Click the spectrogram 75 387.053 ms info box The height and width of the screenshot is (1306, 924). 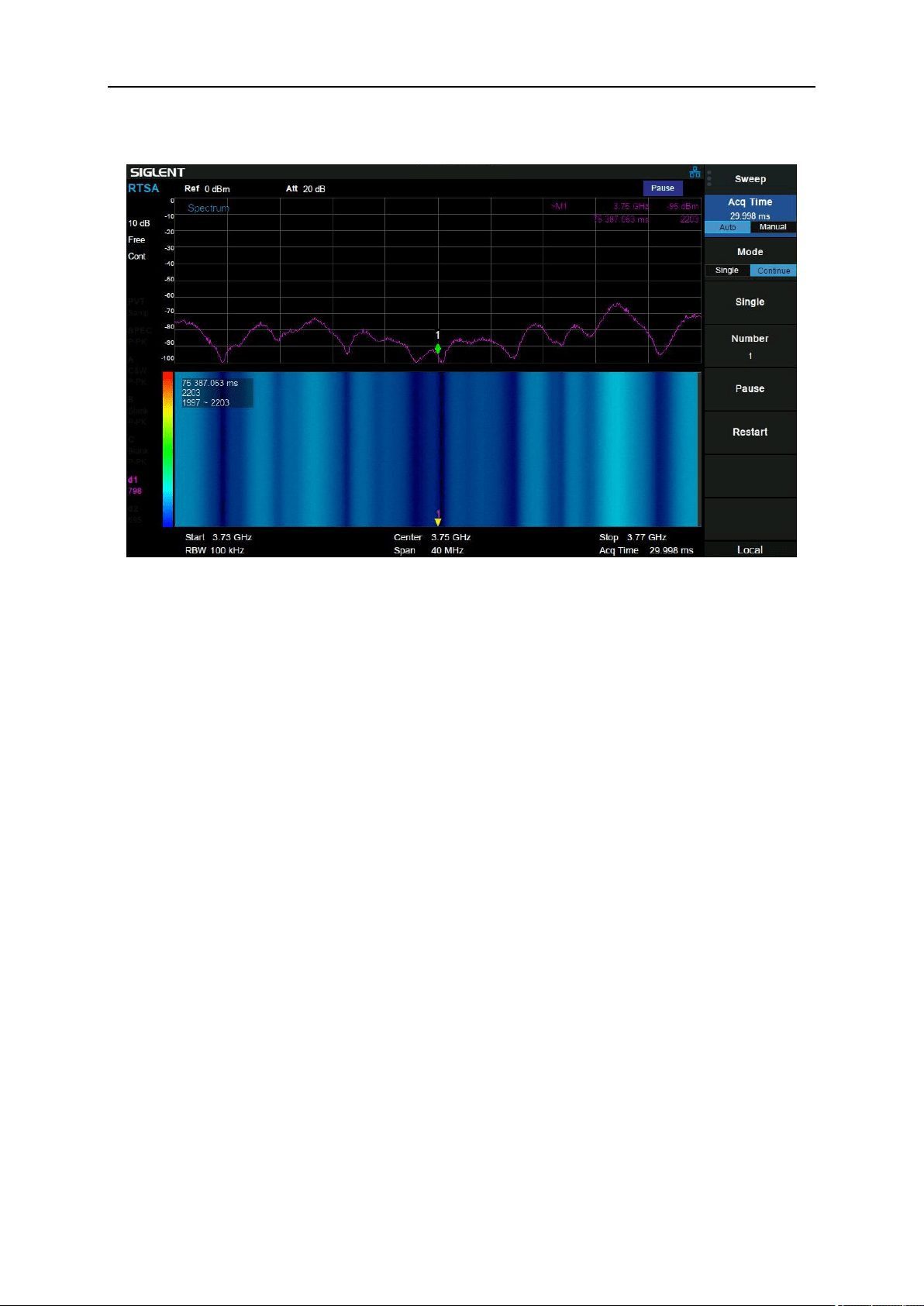pyautogui.click(x=217, y=393)
